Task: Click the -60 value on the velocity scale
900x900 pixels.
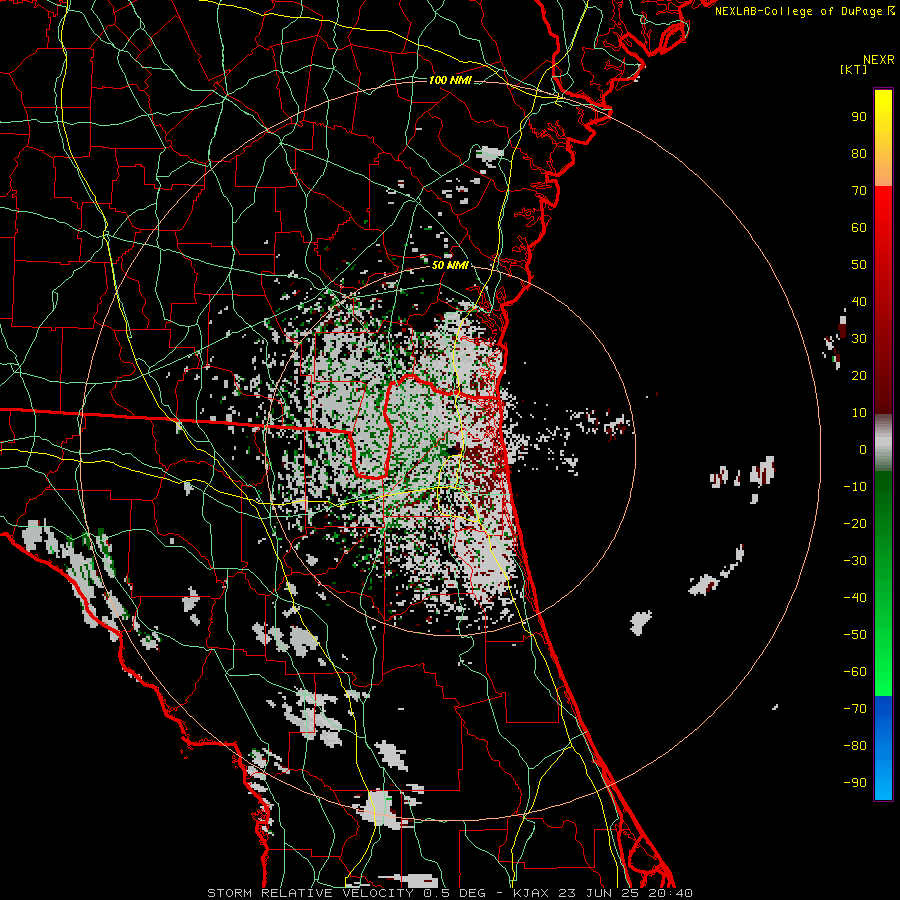Action: 855,672
